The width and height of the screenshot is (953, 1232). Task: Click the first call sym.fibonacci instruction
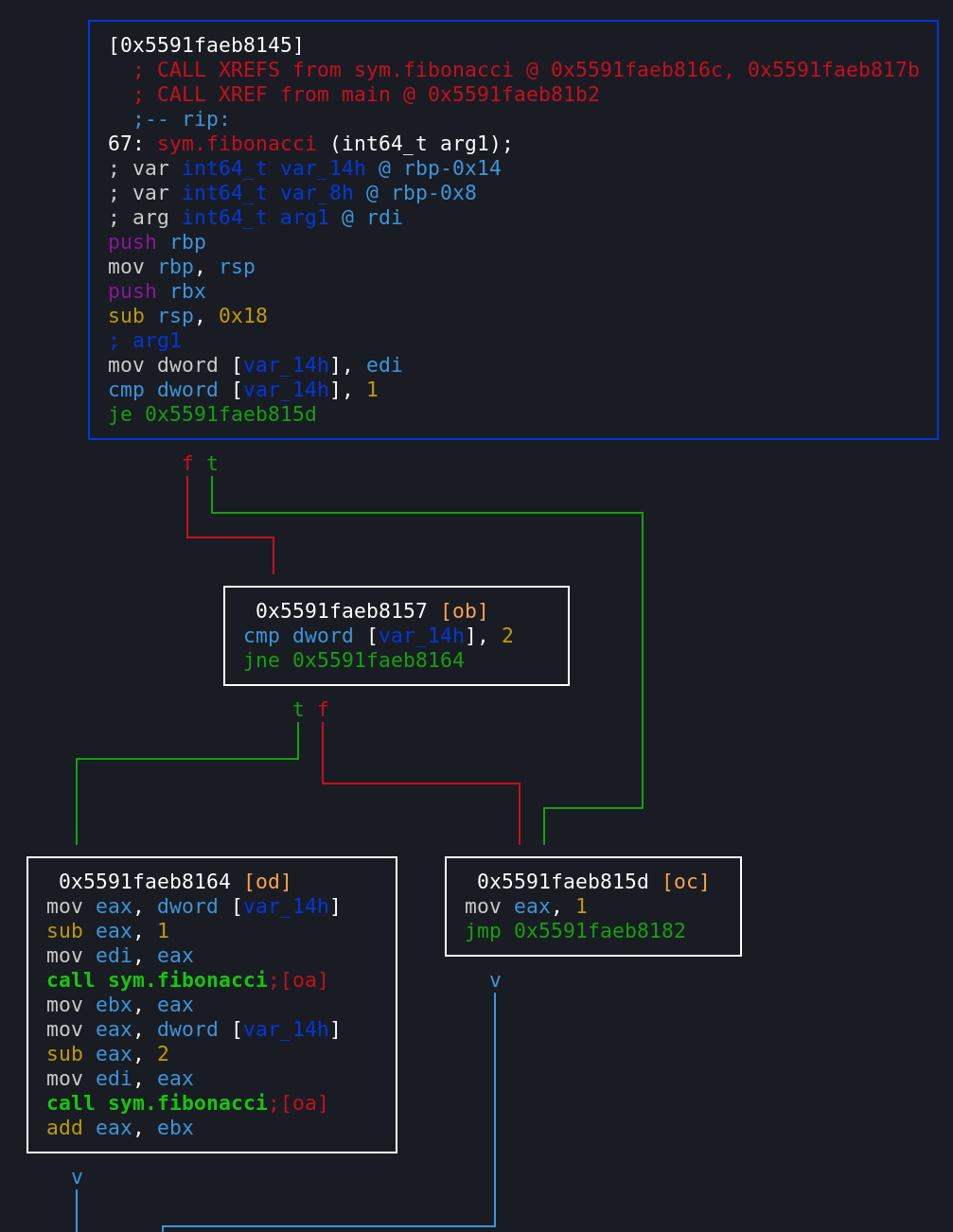[157, 980]
